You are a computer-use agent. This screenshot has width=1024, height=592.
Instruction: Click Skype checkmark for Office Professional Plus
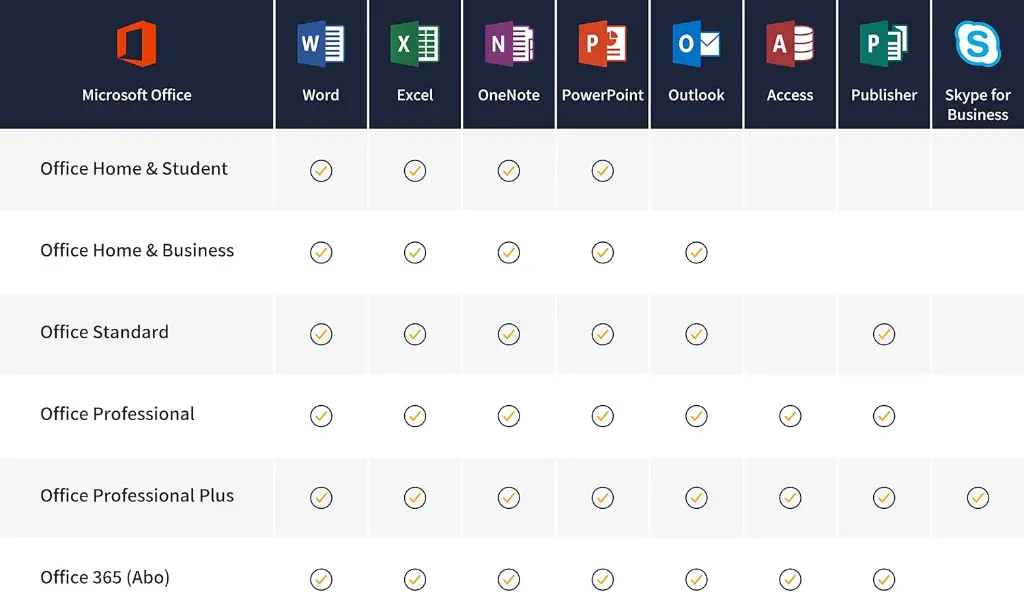pyautogui.click(x=978, y=497)
